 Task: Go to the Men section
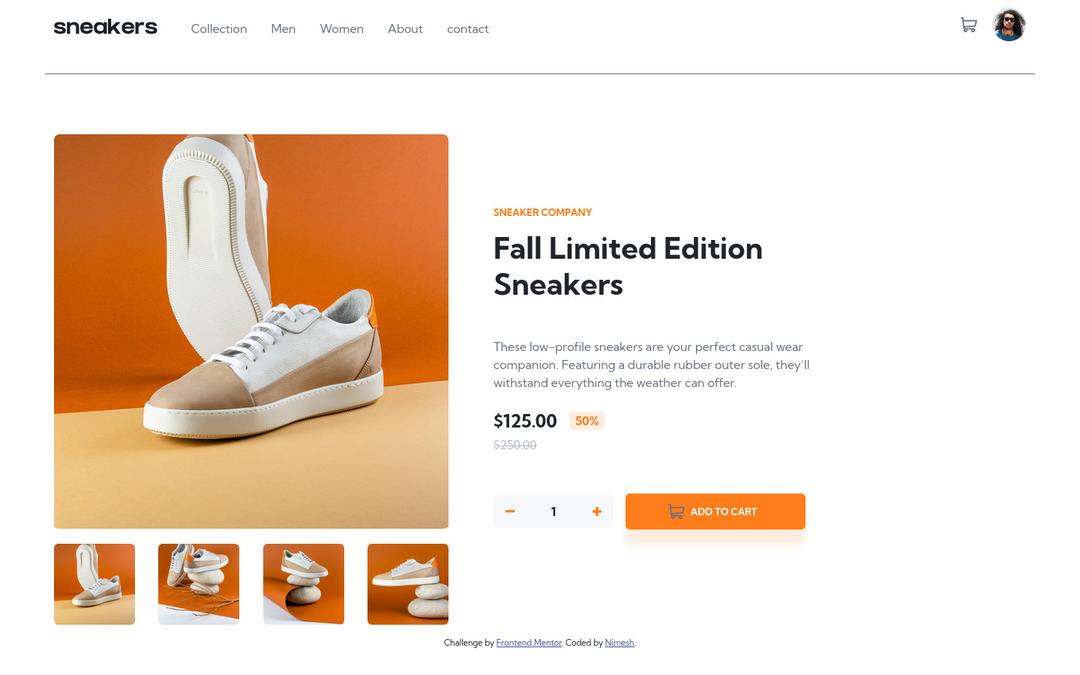[283, 29]
